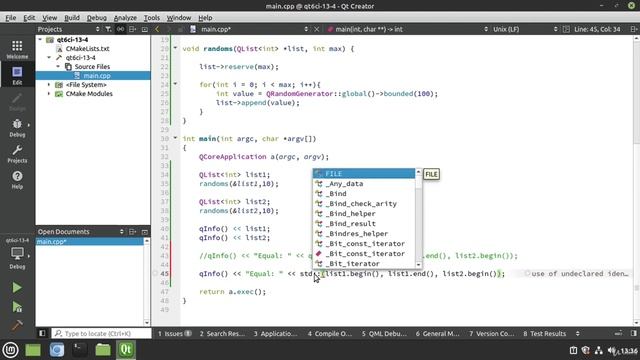Go back in navigation history
The height and width of the screenshot is (360, 640).
click(157, 29)
